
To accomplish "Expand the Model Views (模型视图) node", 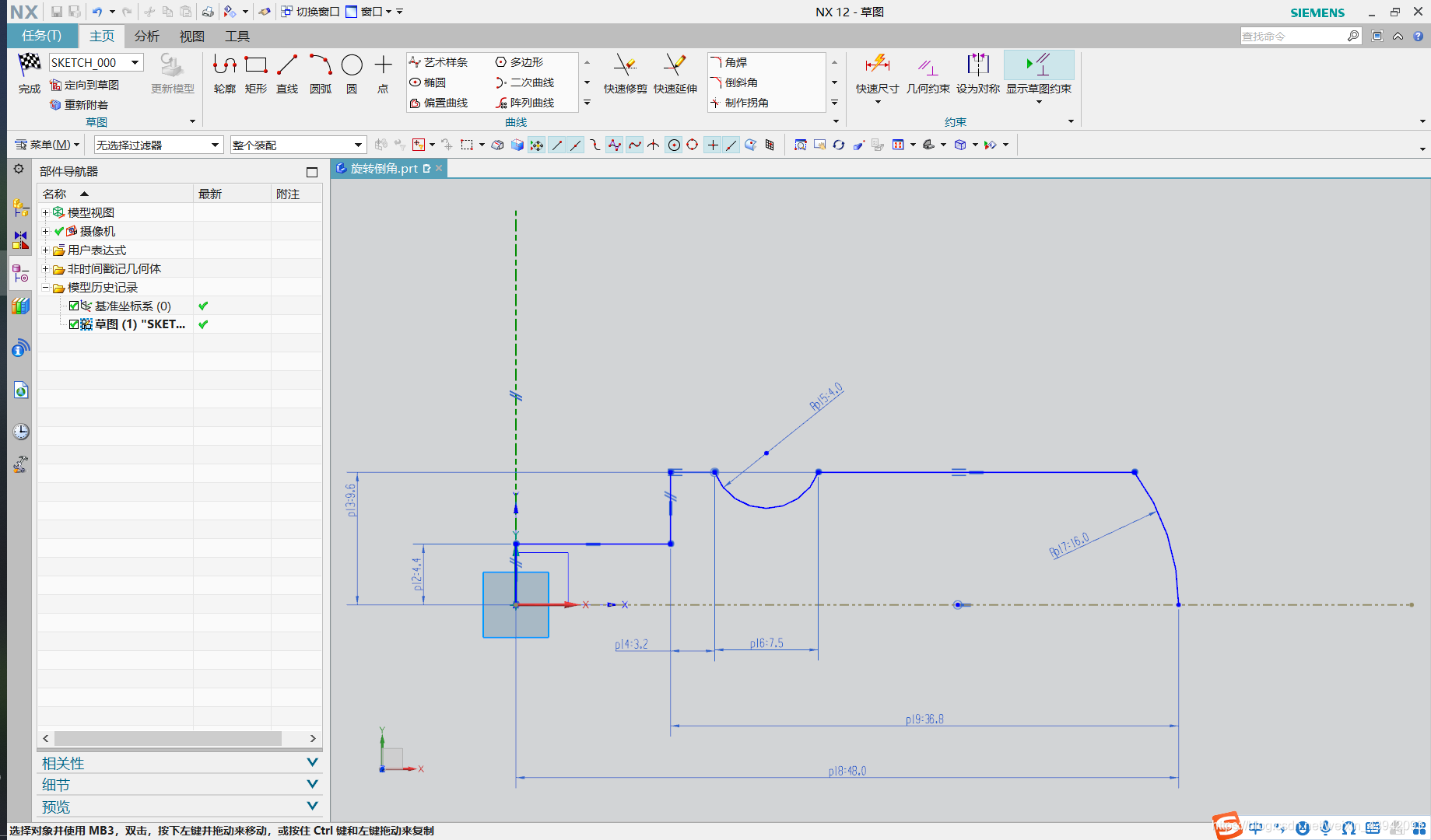I will click(45, 212).
